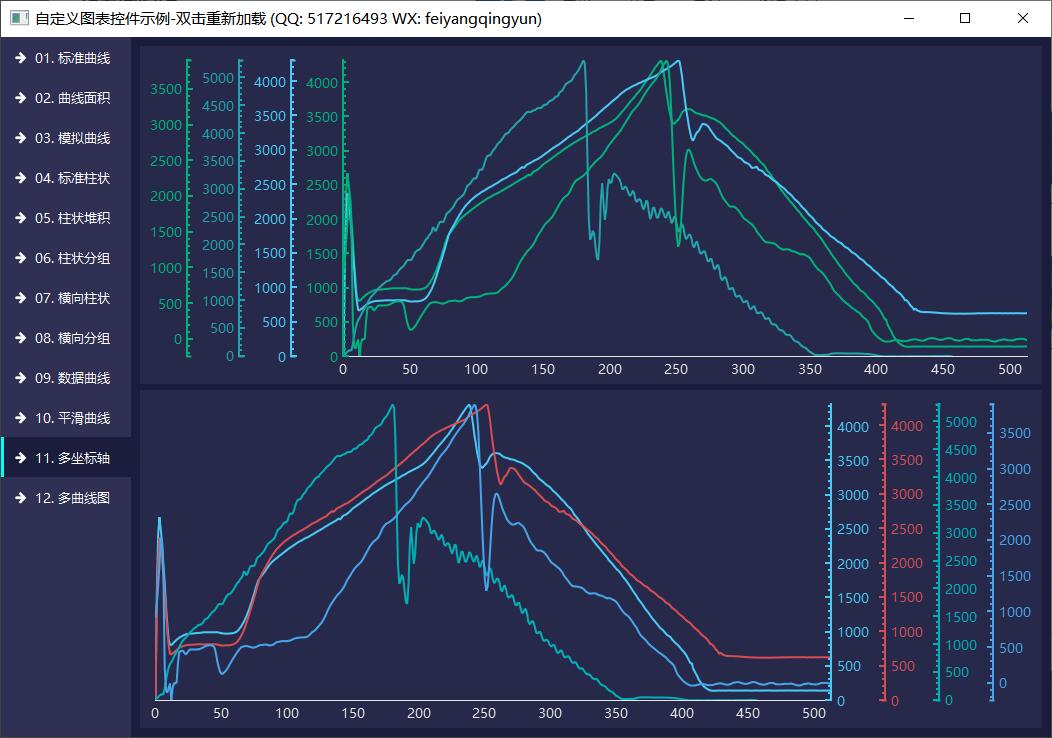The height and width of the screenshot is (738, 1052).
Task: Click the arrow icon beside 01. 标准曲线
Action: coord(20,58)
